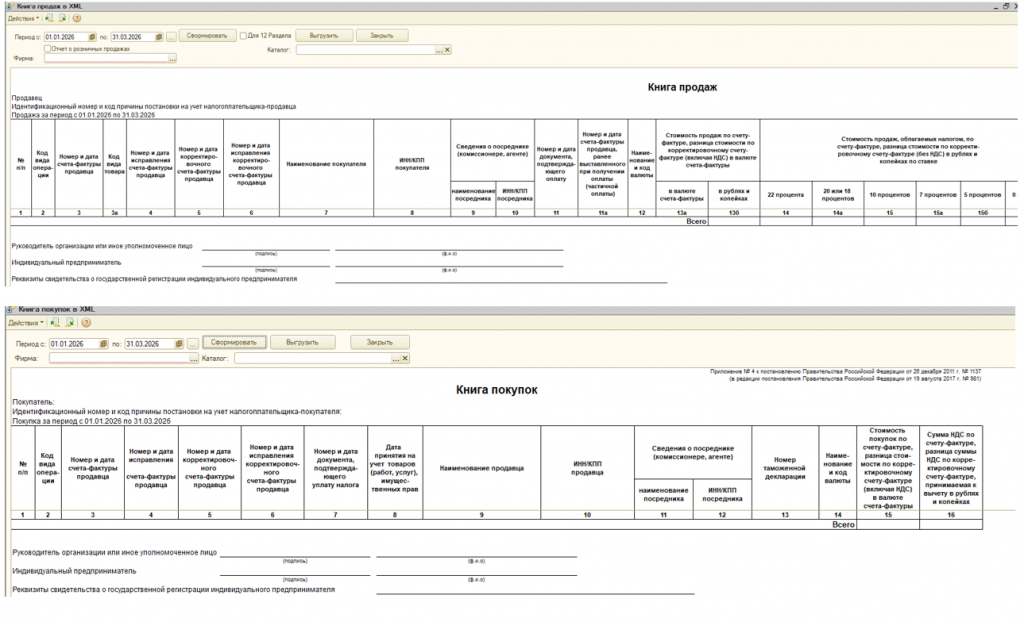This screenshot has width=1024, height=626.
Task: Open Каталог selection ellipsis in Книга покупок
Action: [x=396, y=358]
